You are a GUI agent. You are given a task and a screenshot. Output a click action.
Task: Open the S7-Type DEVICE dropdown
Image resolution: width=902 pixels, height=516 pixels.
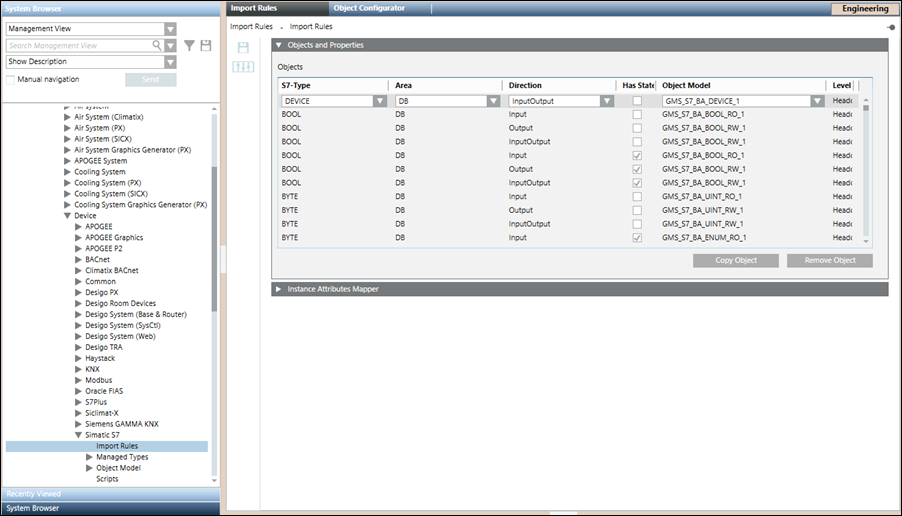(379, 101)
